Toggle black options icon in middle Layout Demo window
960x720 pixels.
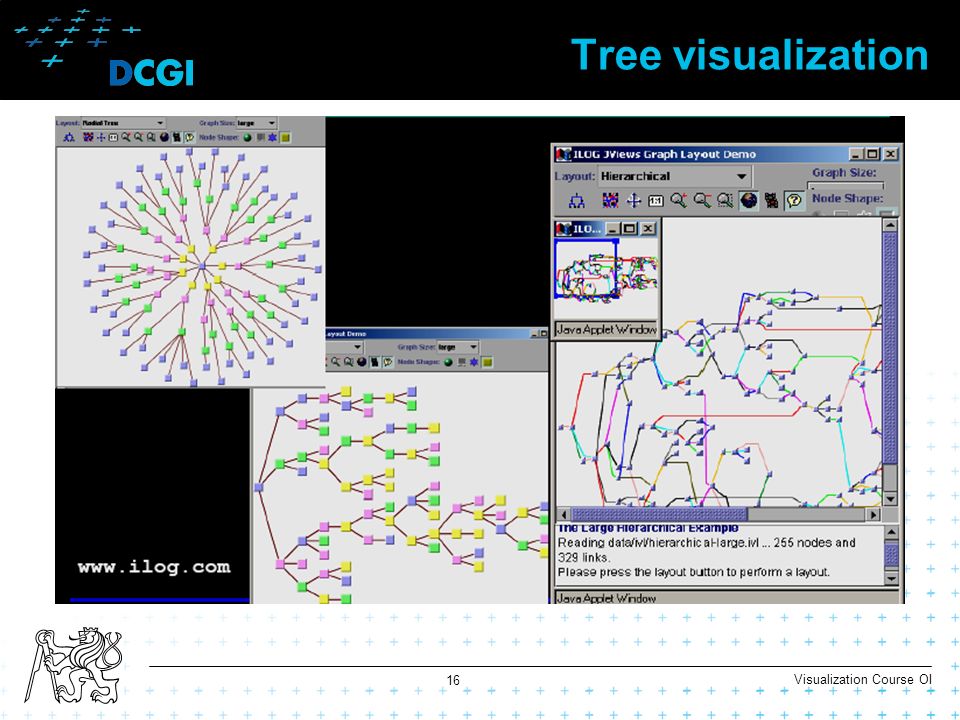tap(374, 362)
